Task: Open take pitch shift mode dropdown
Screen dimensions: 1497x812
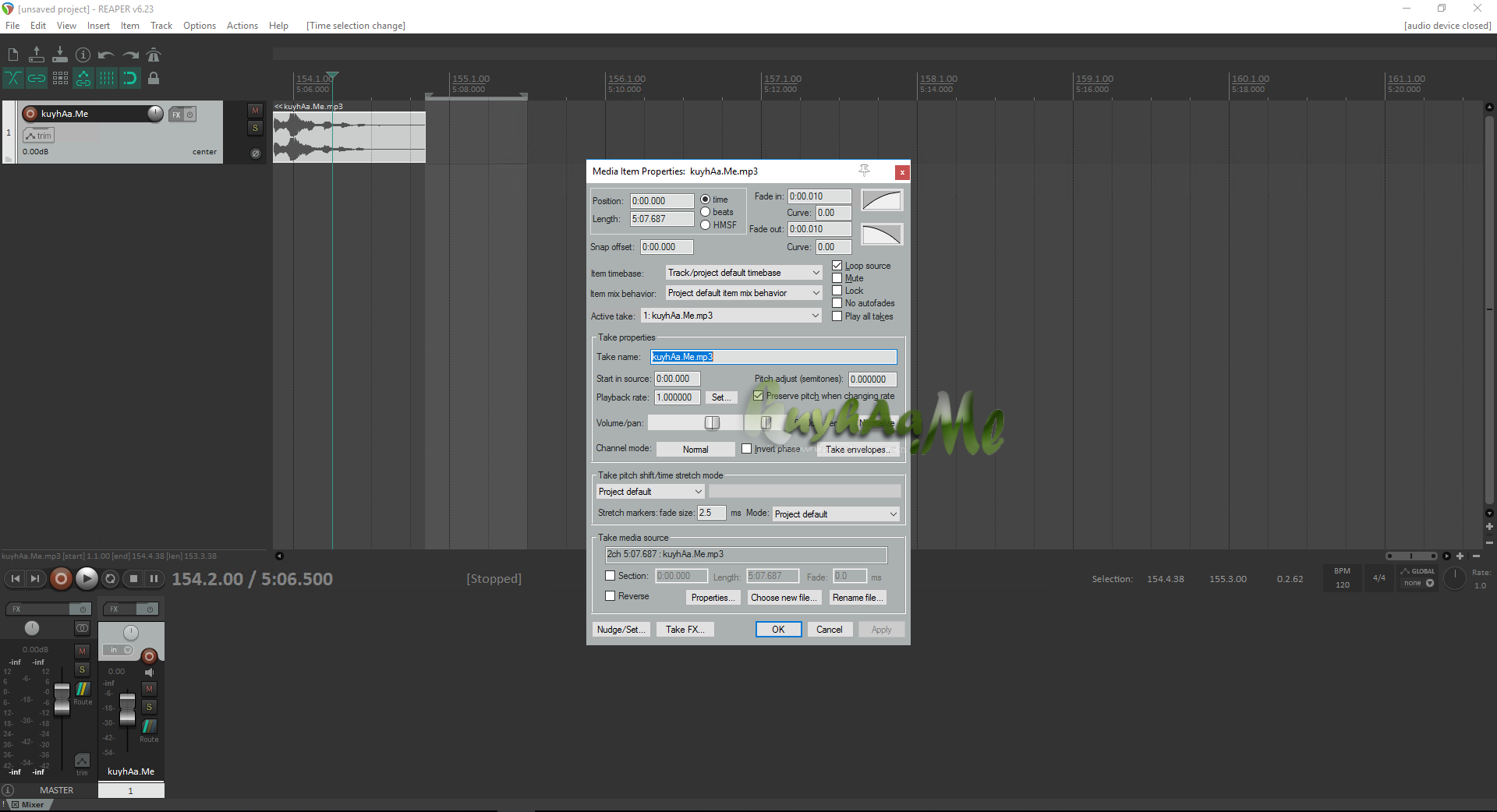Action: (650, 492)
